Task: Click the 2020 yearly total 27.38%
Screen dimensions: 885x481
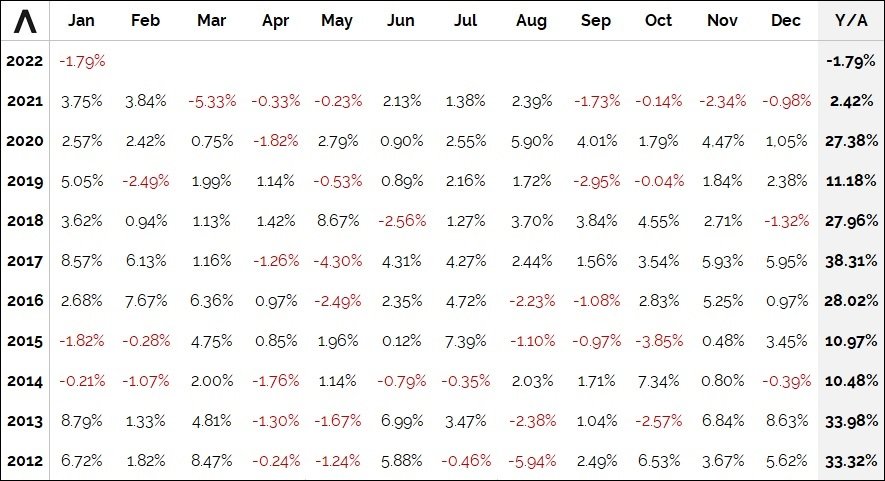Action: point(850,141)
